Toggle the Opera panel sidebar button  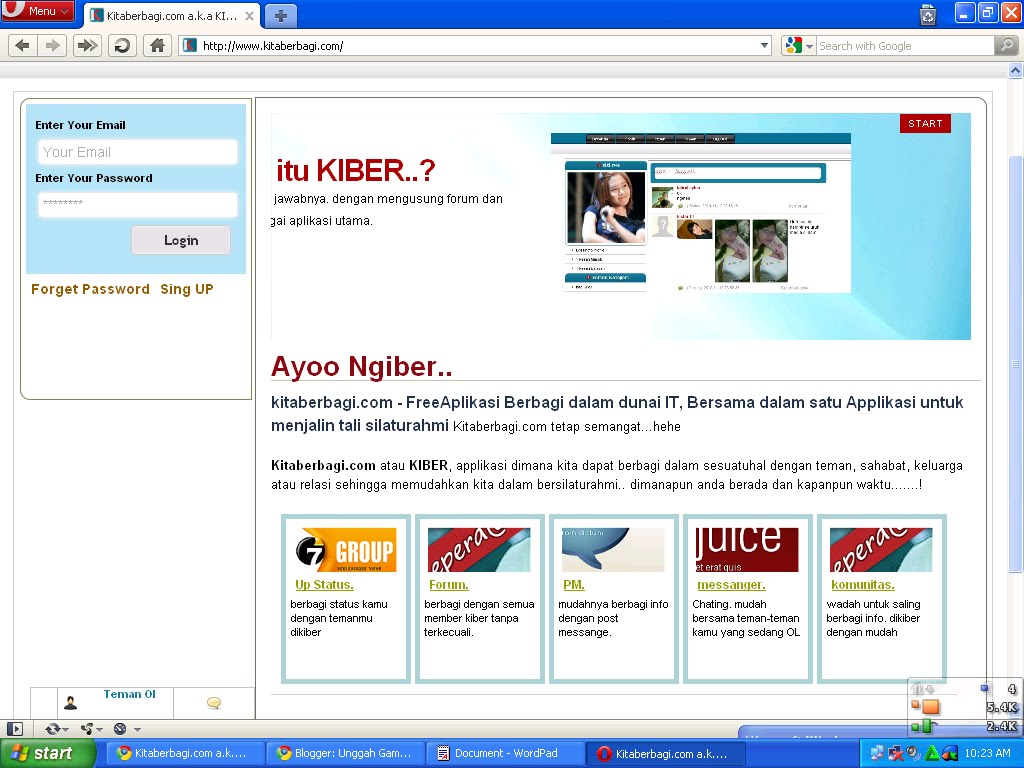point(14,729)
